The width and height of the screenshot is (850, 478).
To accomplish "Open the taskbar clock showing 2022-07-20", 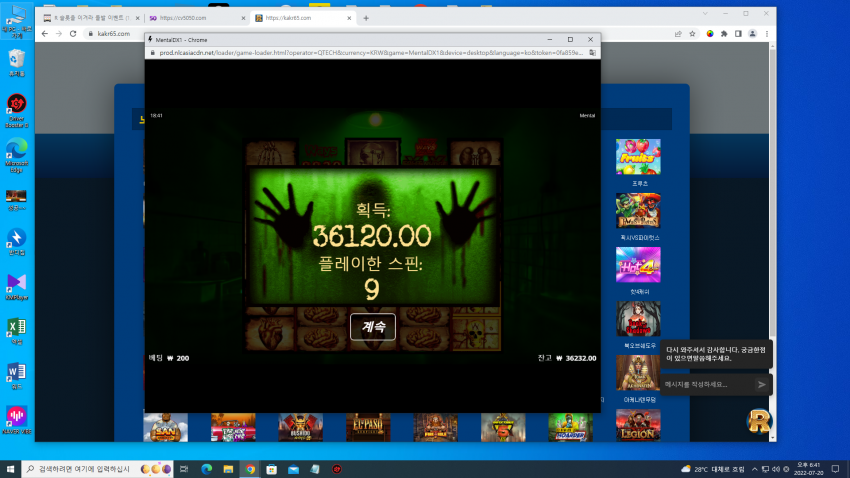I will pos(809,469).
